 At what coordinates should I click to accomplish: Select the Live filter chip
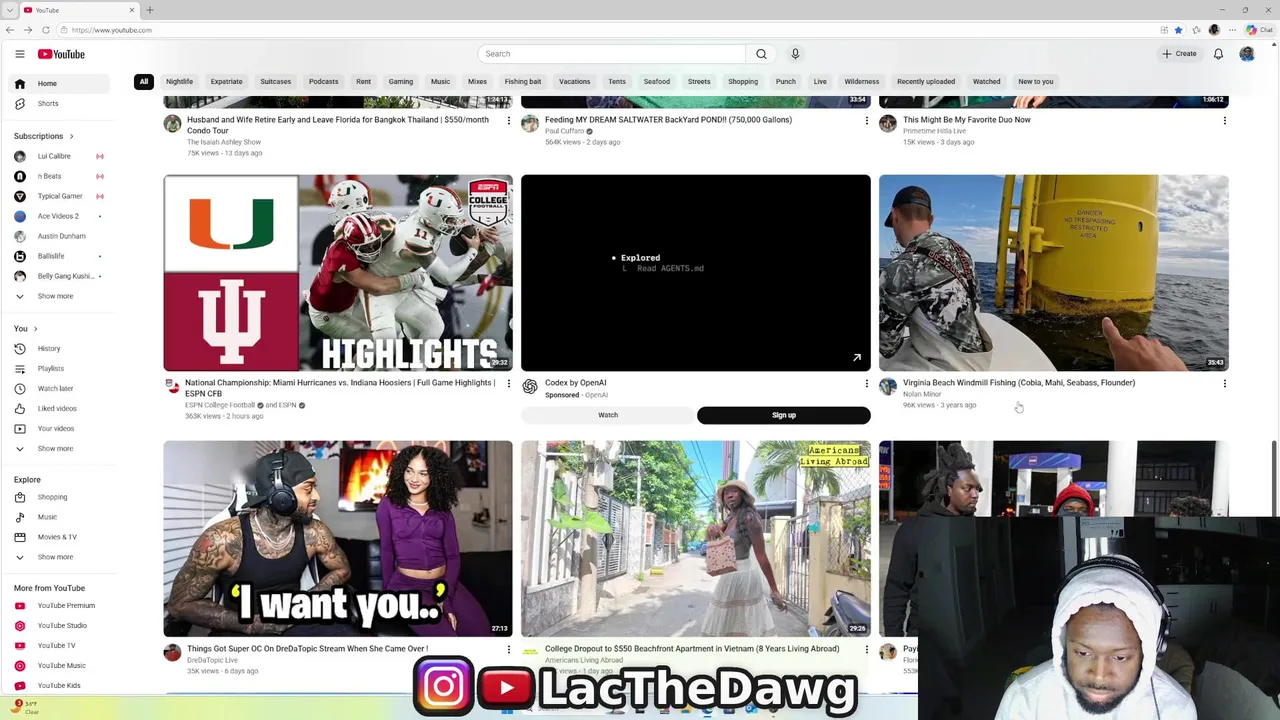(x=820, y=82)
